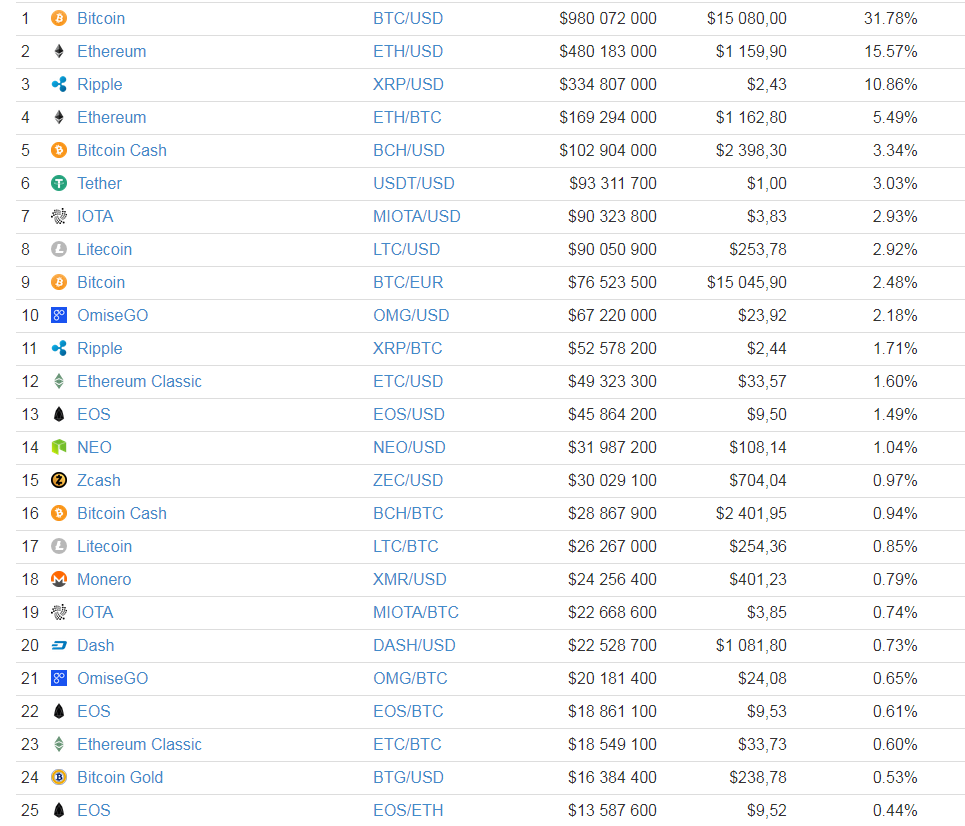Click the OmiseGO icon in row 10

tap(59, 315)
